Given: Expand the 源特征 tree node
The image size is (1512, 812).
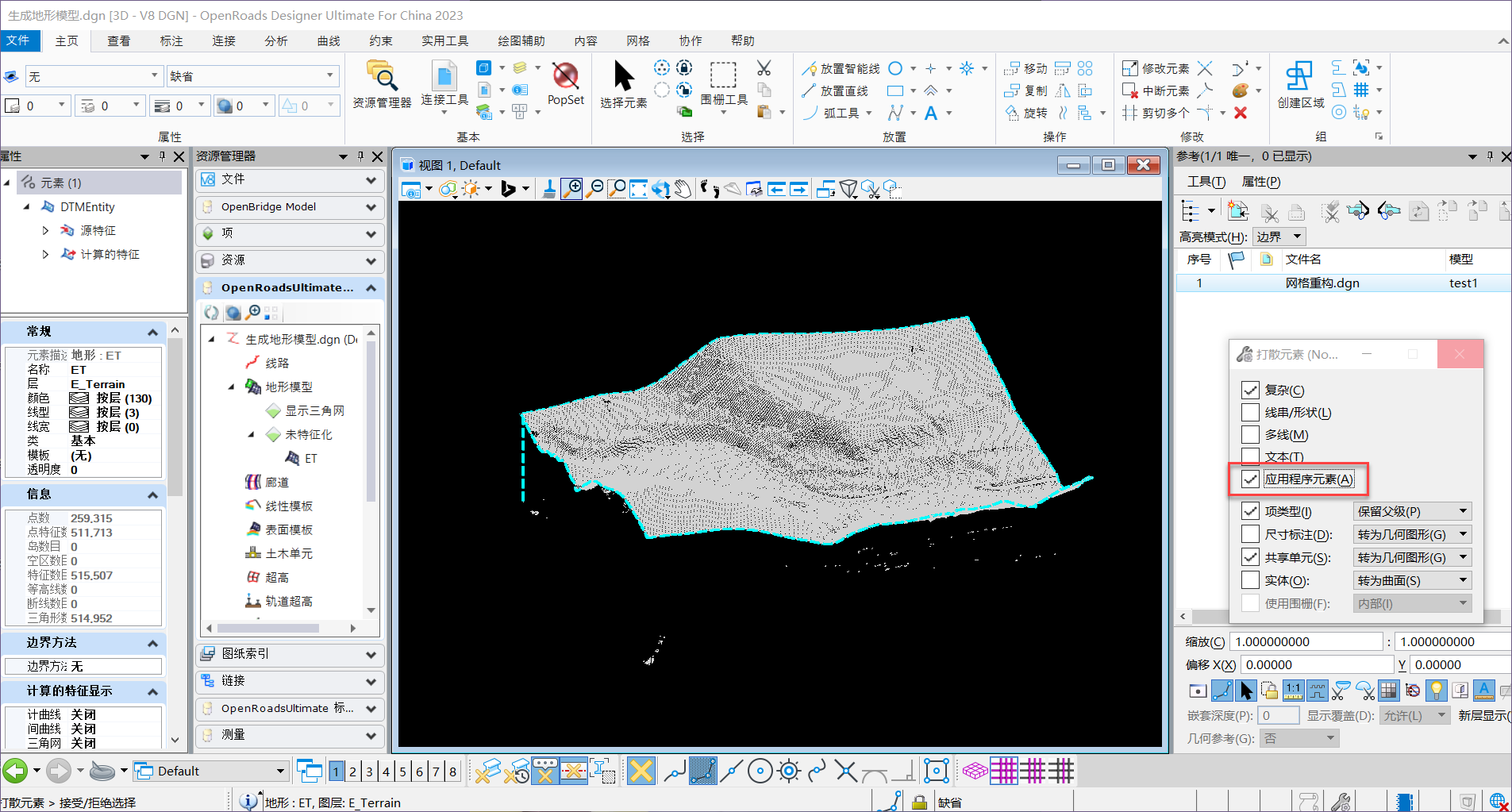Looking at the screenshot, I should (45, 230).
